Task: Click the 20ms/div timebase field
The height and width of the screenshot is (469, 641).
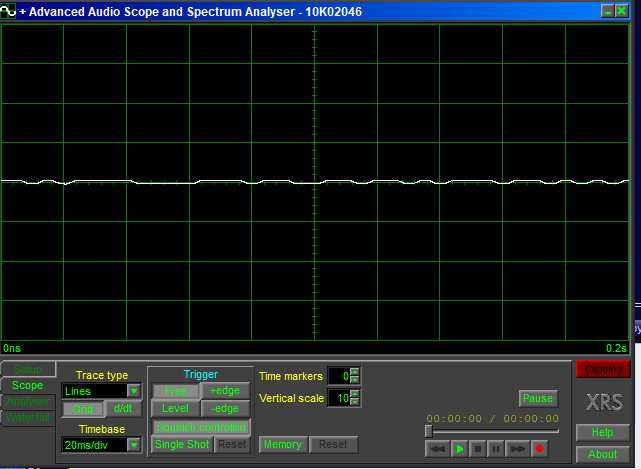Action: tap(95, 445)
